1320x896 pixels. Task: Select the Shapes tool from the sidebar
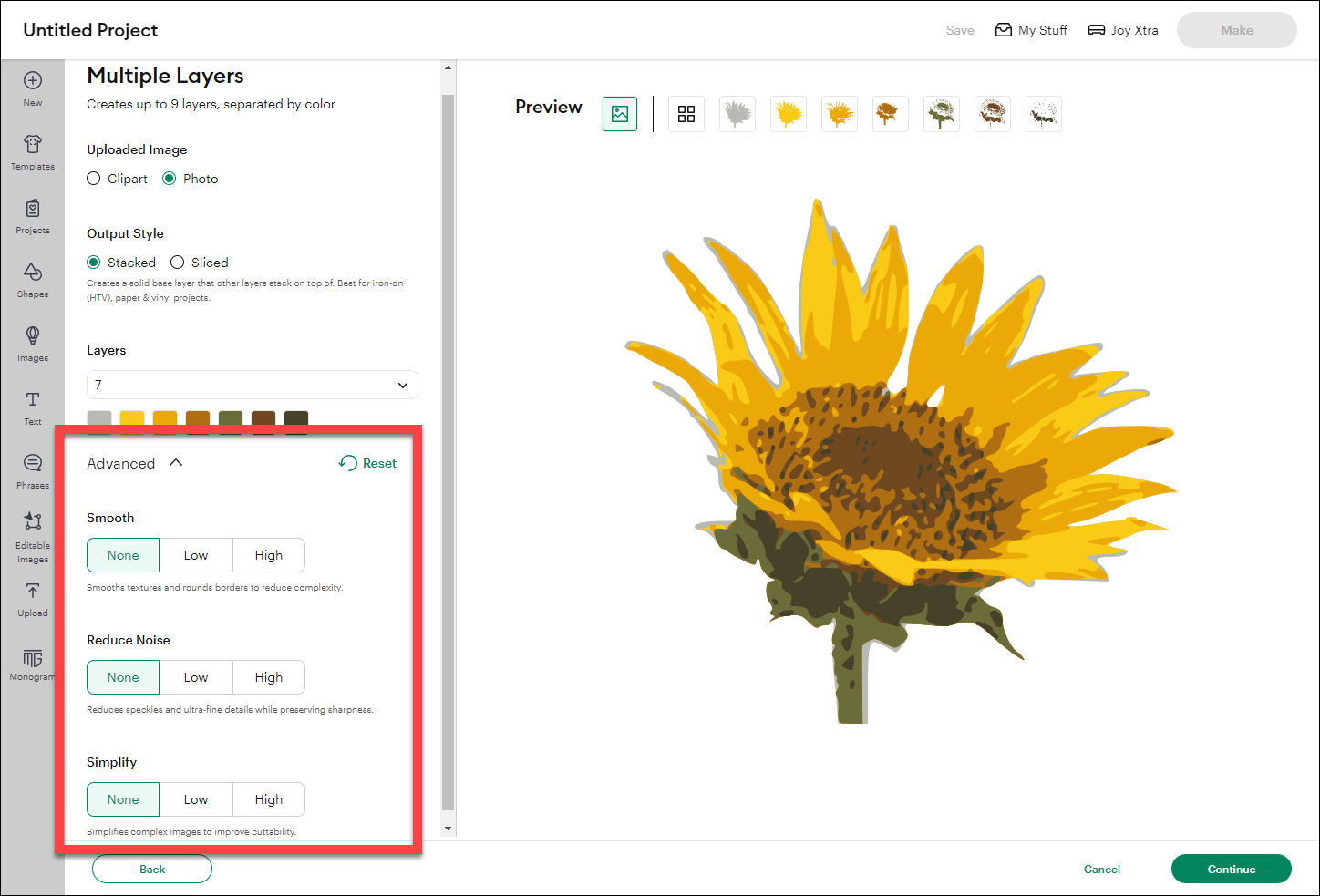click(x=33, y=278)
